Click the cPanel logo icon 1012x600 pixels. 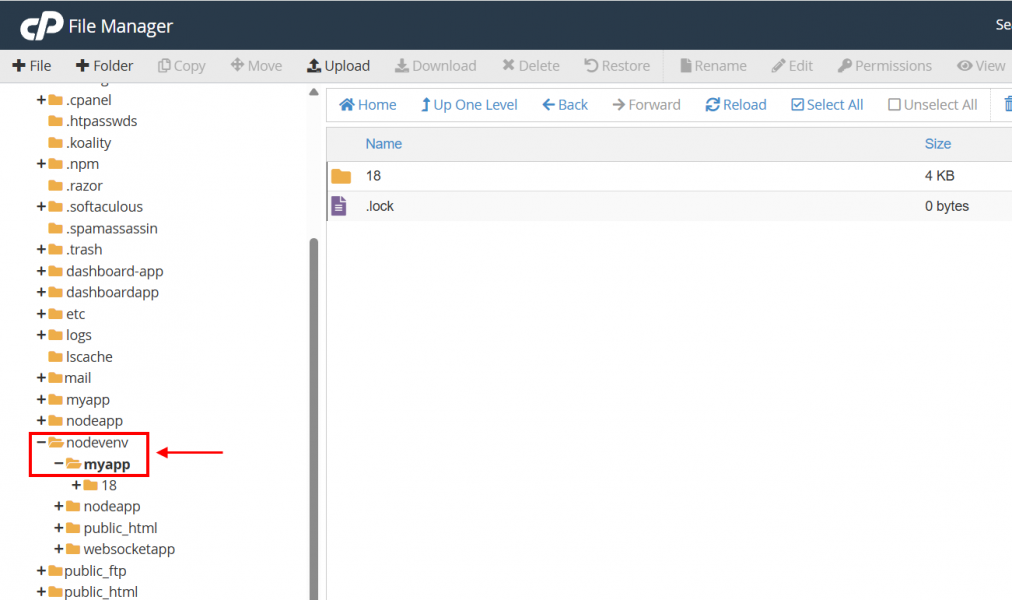click(42, 26)
